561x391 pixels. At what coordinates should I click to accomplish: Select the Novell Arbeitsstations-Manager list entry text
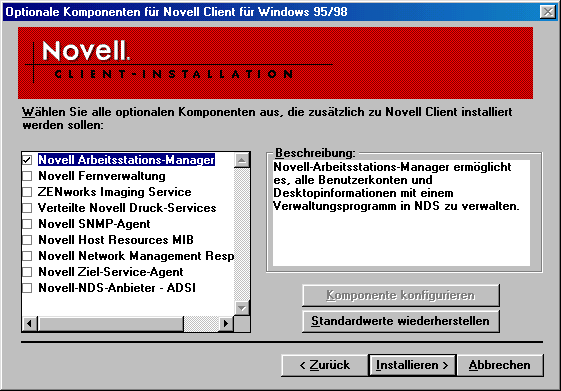(x=126, y=160)
